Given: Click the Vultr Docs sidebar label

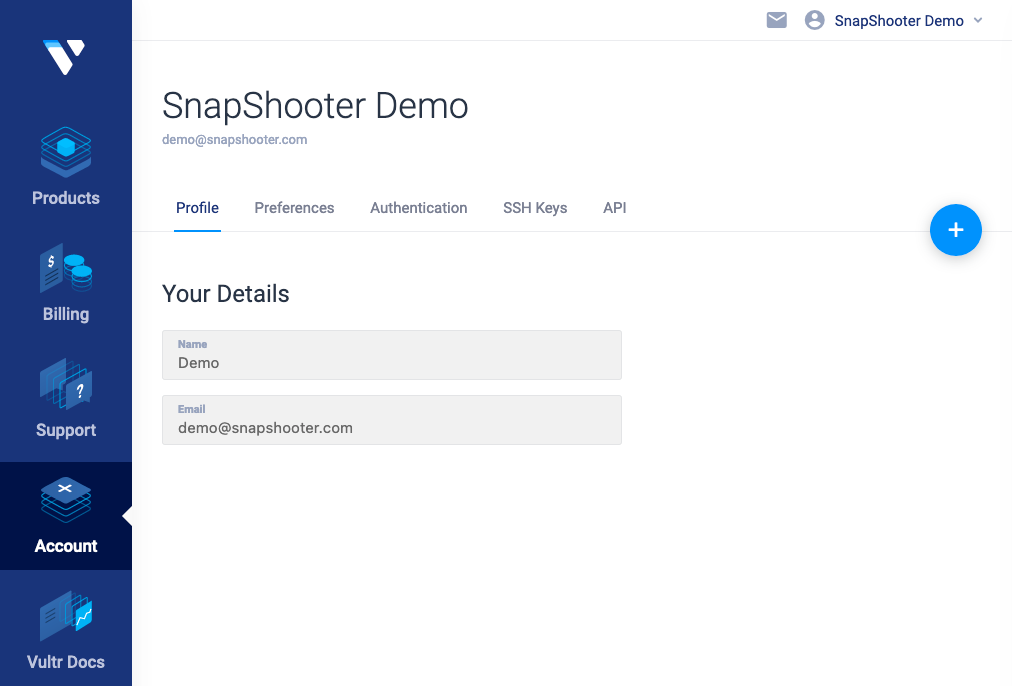Looking at the screenshot, I should coord(66,662).
